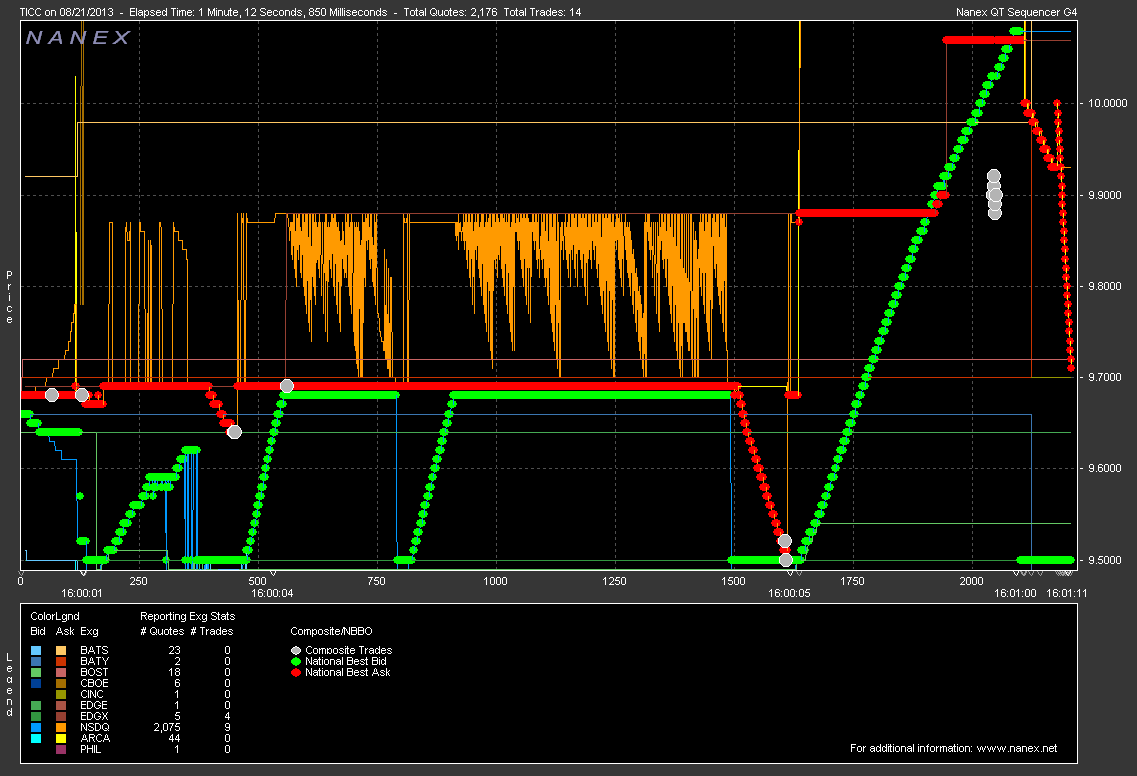Click the 9.8000 price axis label

click(1104, 286)
